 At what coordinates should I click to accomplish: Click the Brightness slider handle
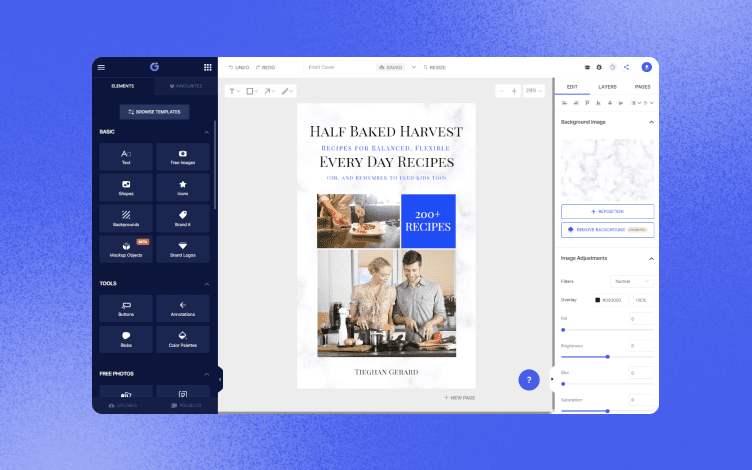point(607,357)
